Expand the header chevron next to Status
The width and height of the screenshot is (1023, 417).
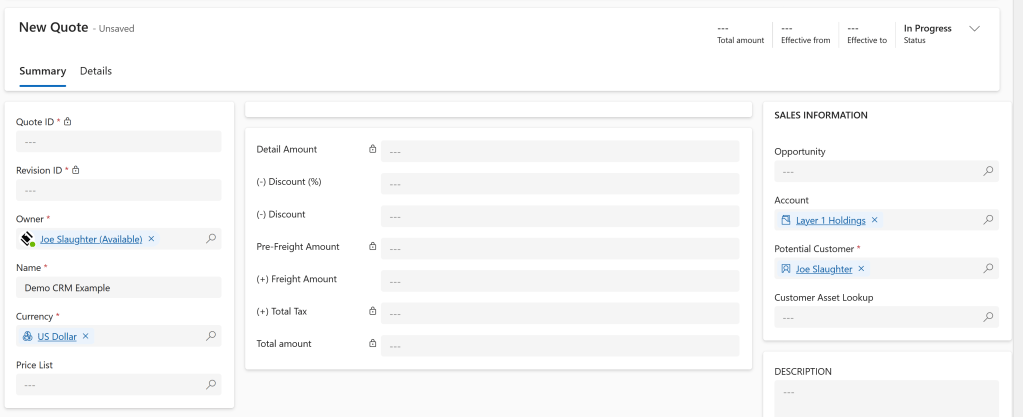click(975, 29)
